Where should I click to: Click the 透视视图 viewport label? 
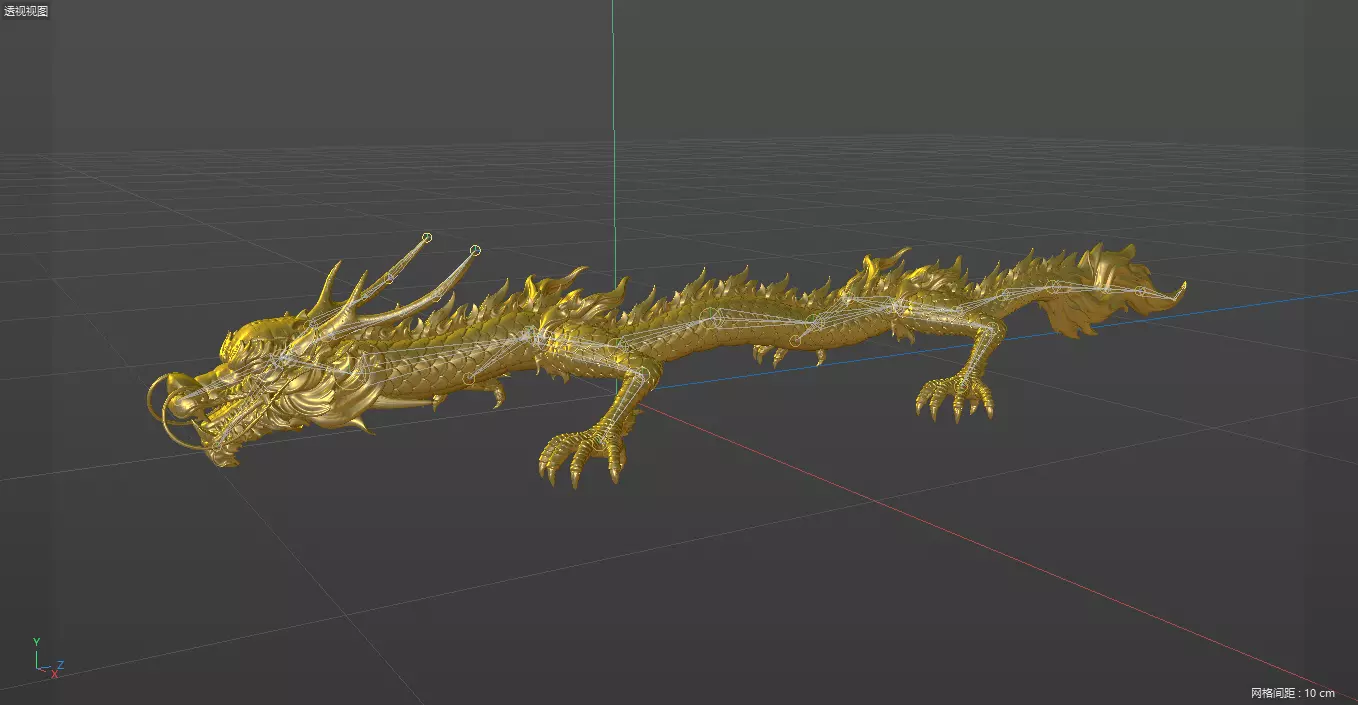coord(26,11)
